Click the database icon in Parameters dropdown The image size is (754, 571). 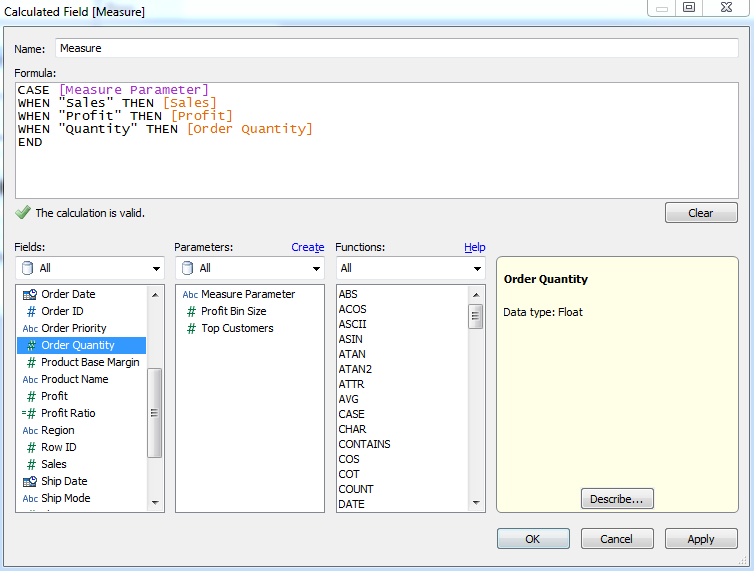[188, 268]
